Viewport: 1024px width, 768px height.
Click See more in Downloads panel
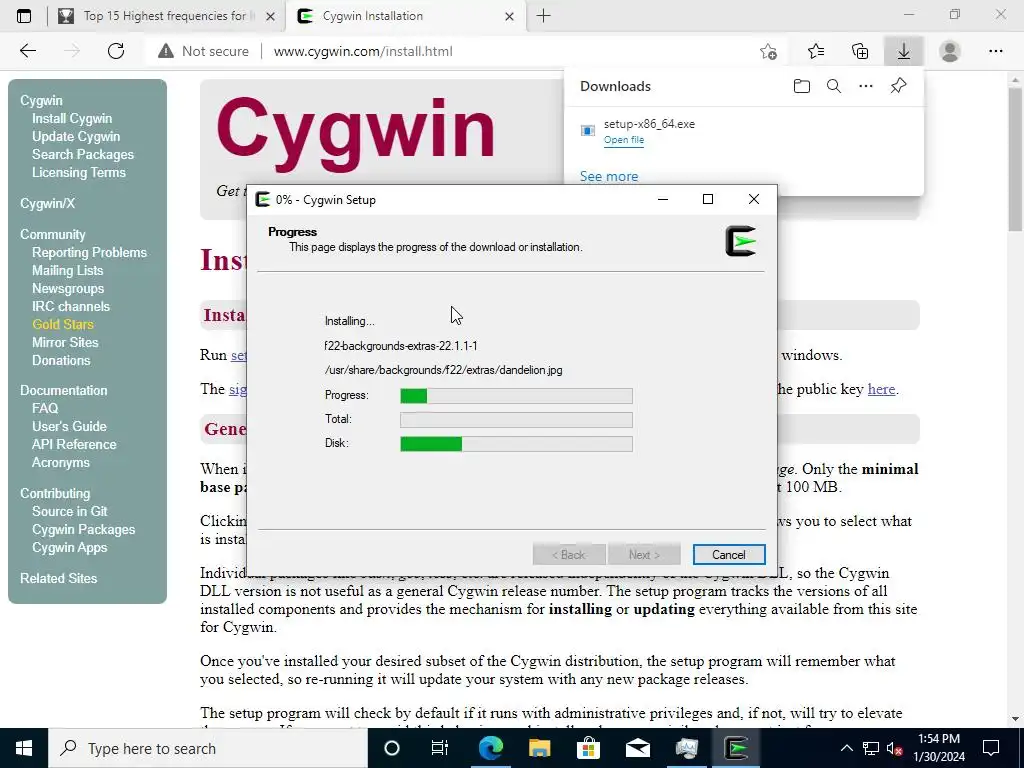pos(609,176)
